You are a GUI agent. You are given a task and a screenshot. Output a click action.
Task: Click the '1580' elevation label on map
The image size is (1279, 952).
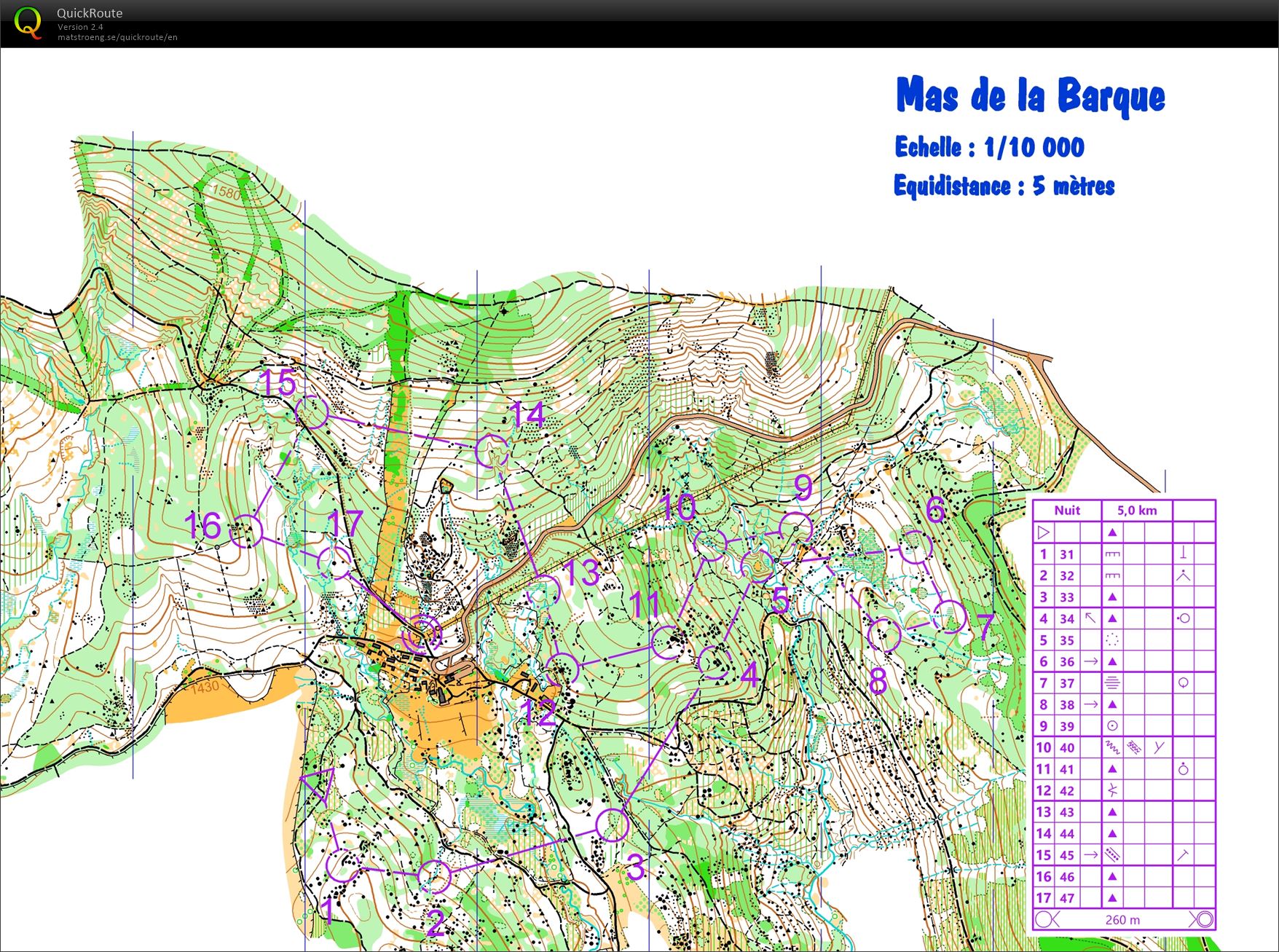(226, 193)
